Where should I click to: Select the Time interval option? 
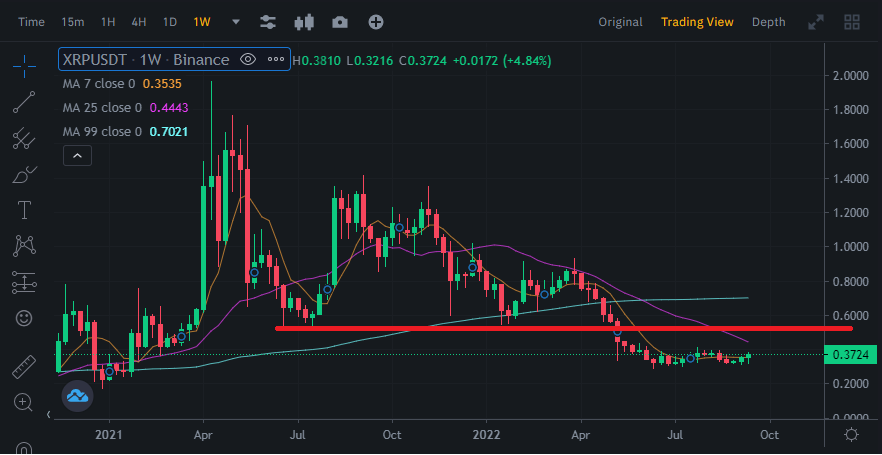pyautogui.click(x=32, y=22)
